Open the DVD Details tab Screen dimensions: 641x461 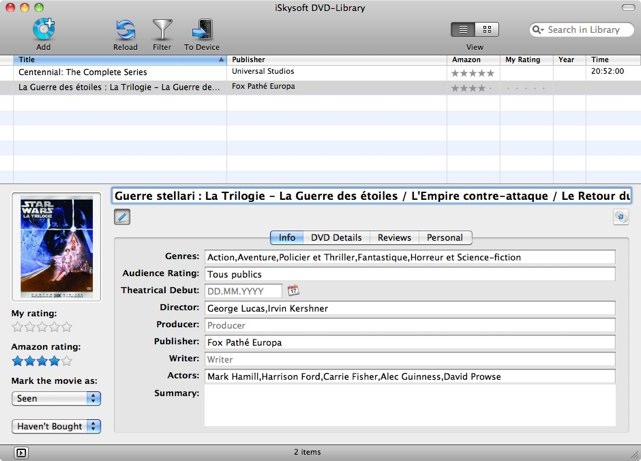[336, 238]
